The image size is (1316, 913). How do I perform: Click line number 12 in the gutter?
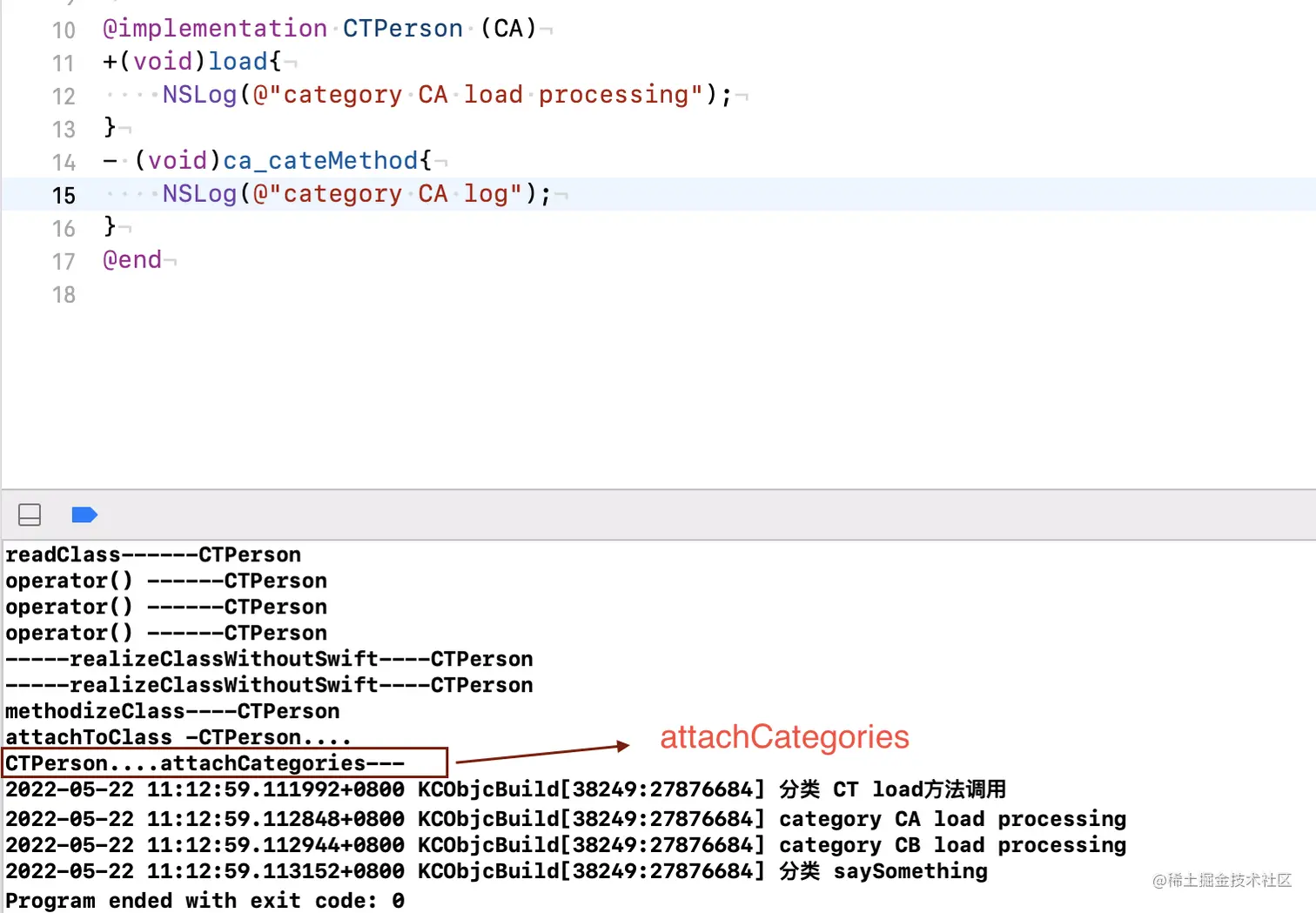tap(64, 96)
